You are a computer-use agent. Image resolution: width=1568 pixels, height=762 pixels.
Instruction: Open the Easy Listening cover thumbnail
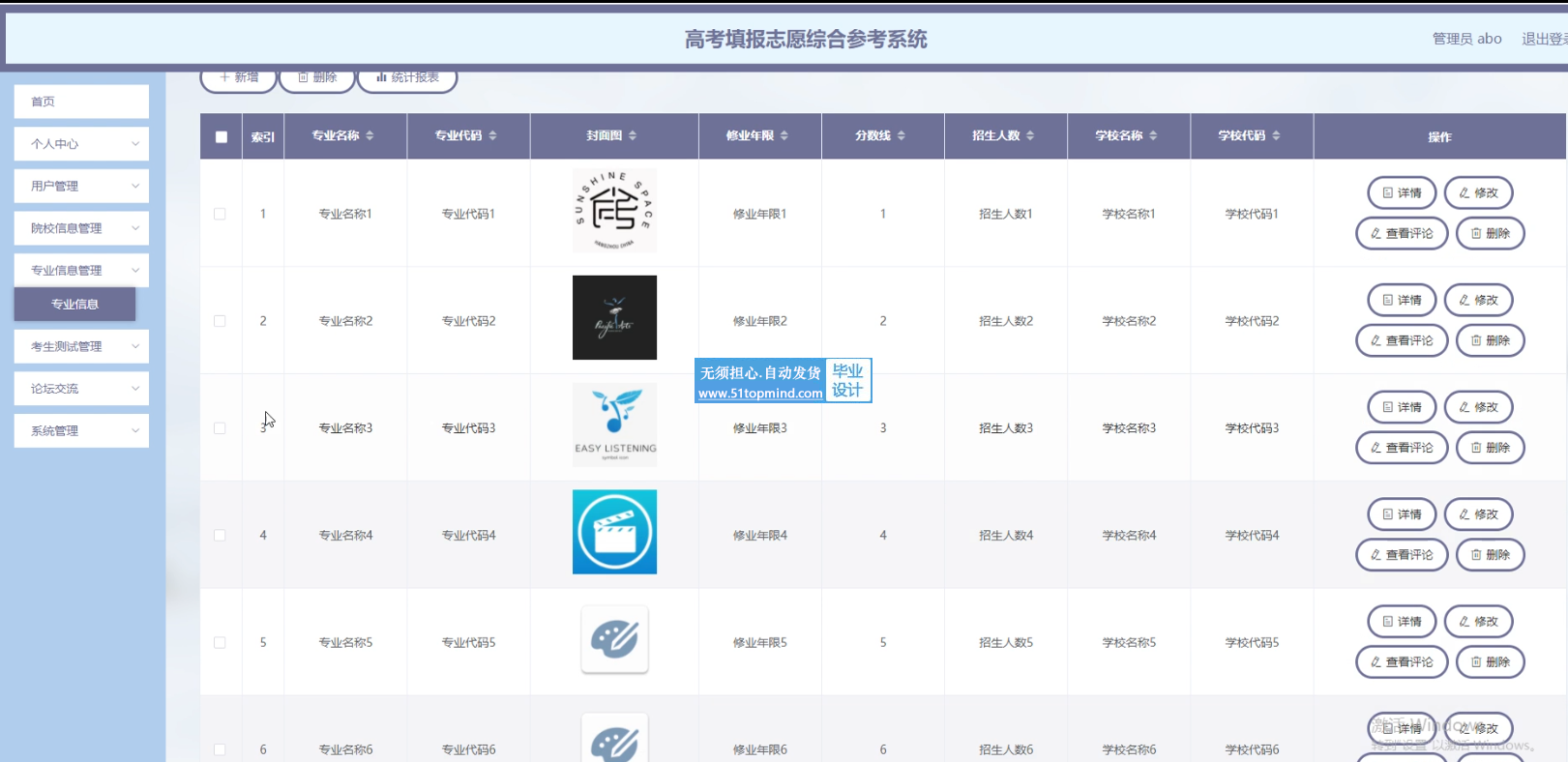click(x=614, y=425)
